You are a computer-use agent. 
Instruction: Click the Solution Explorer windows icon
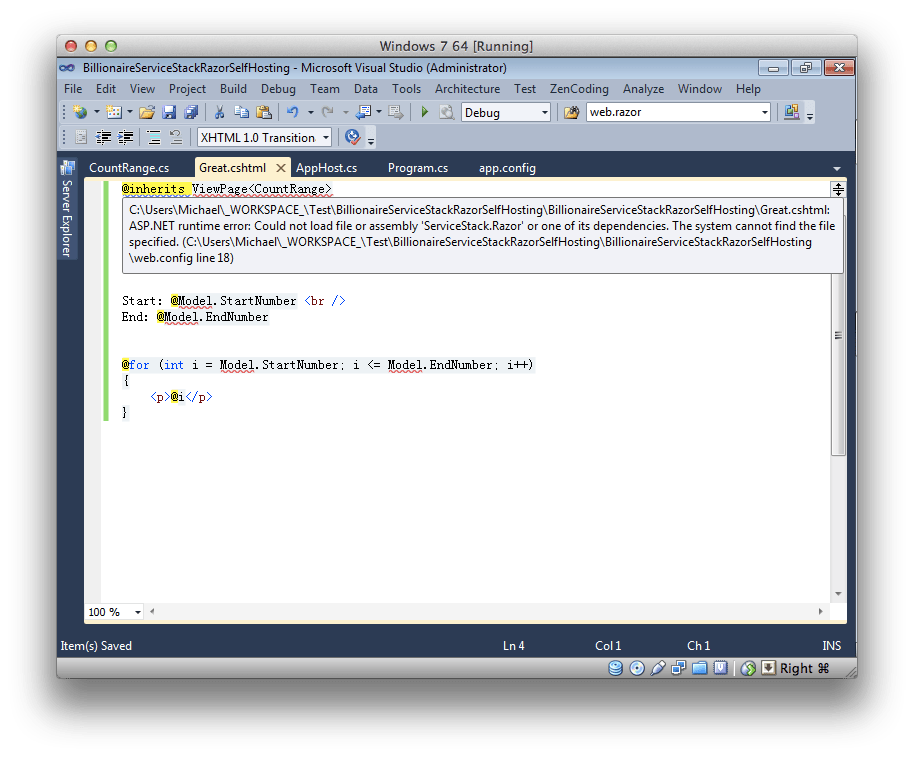point(792,112)
